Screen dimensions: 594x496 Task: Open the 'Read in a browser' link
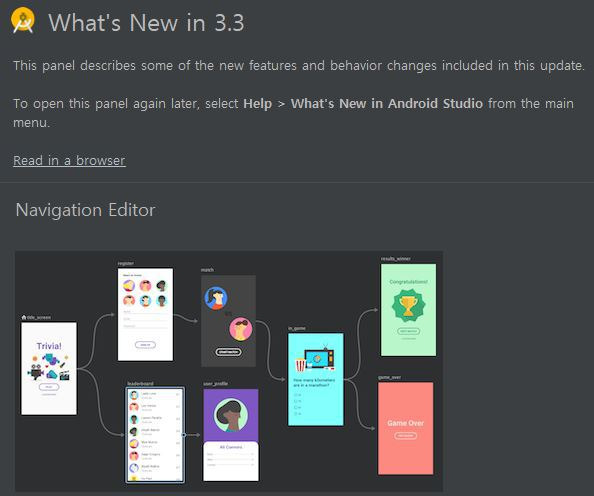pyautogui.click(x=69, y=160)
